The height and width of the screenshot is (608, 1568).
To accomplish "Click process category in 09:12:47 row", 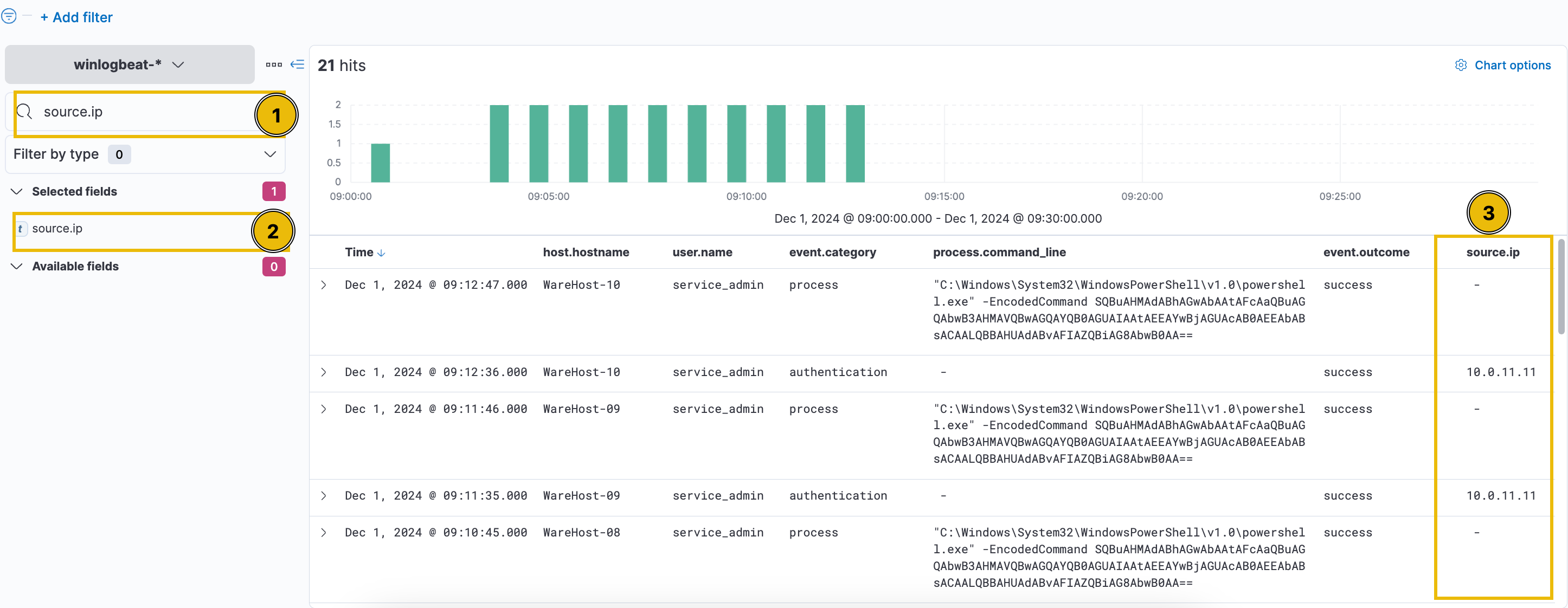I will coord(814,285).
